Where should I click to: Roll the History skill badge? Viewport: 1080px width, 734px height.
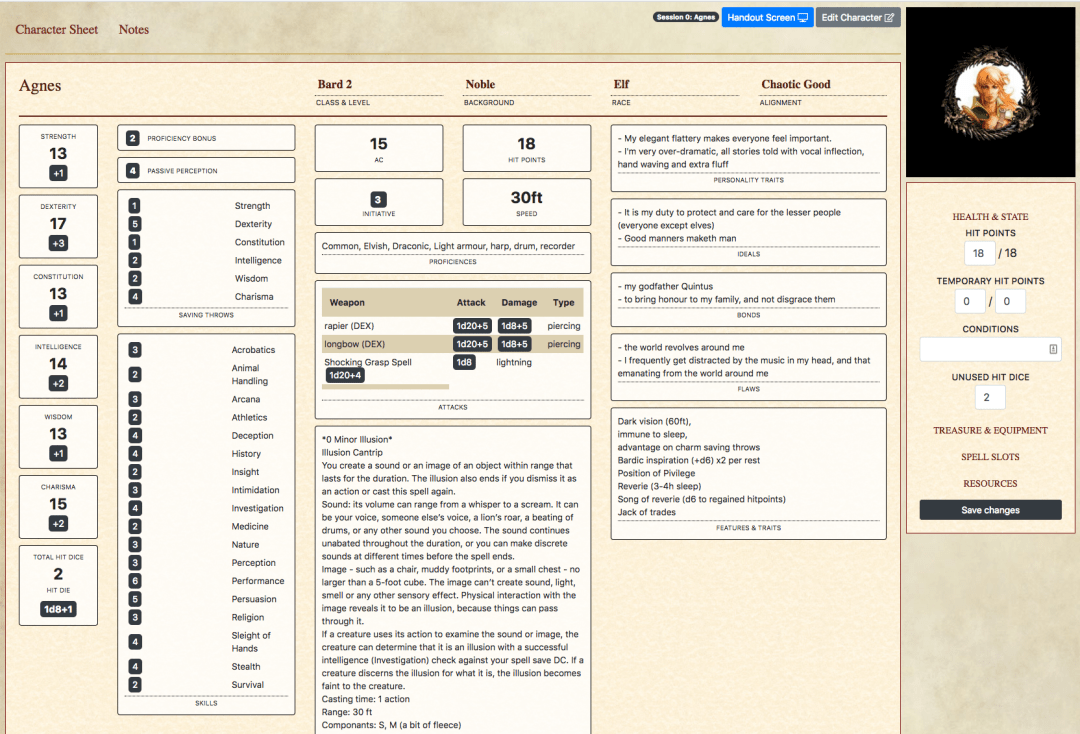pos(135,454)
